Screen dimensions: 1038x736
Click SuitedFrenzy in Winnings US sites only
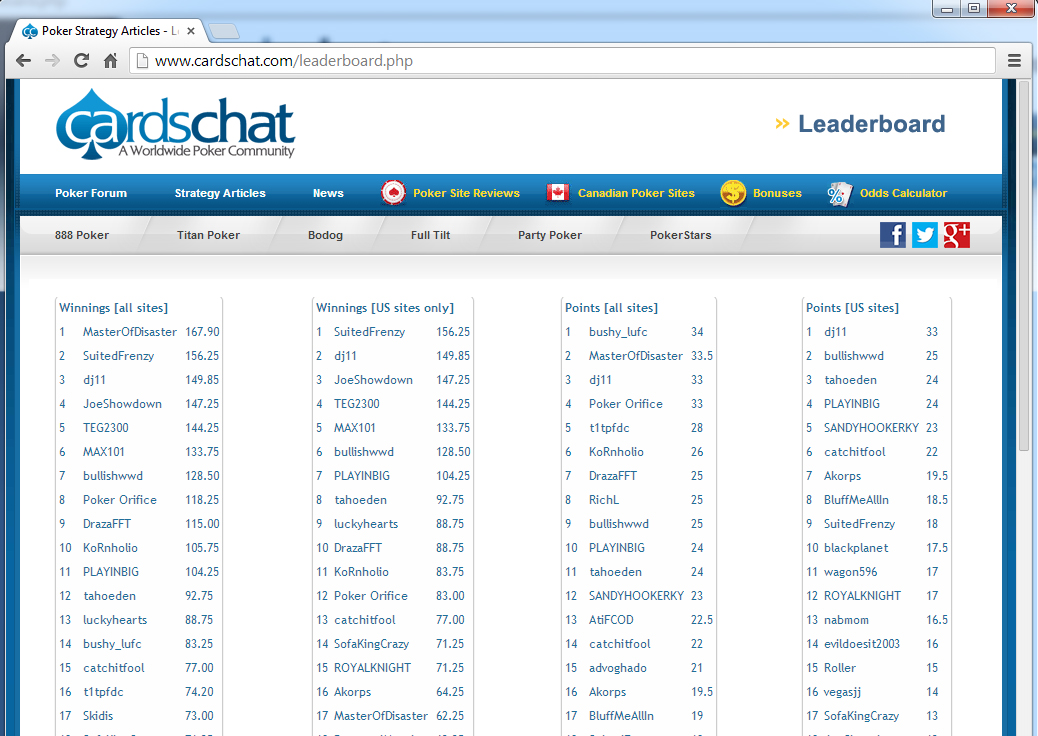[x=369, y=332]
